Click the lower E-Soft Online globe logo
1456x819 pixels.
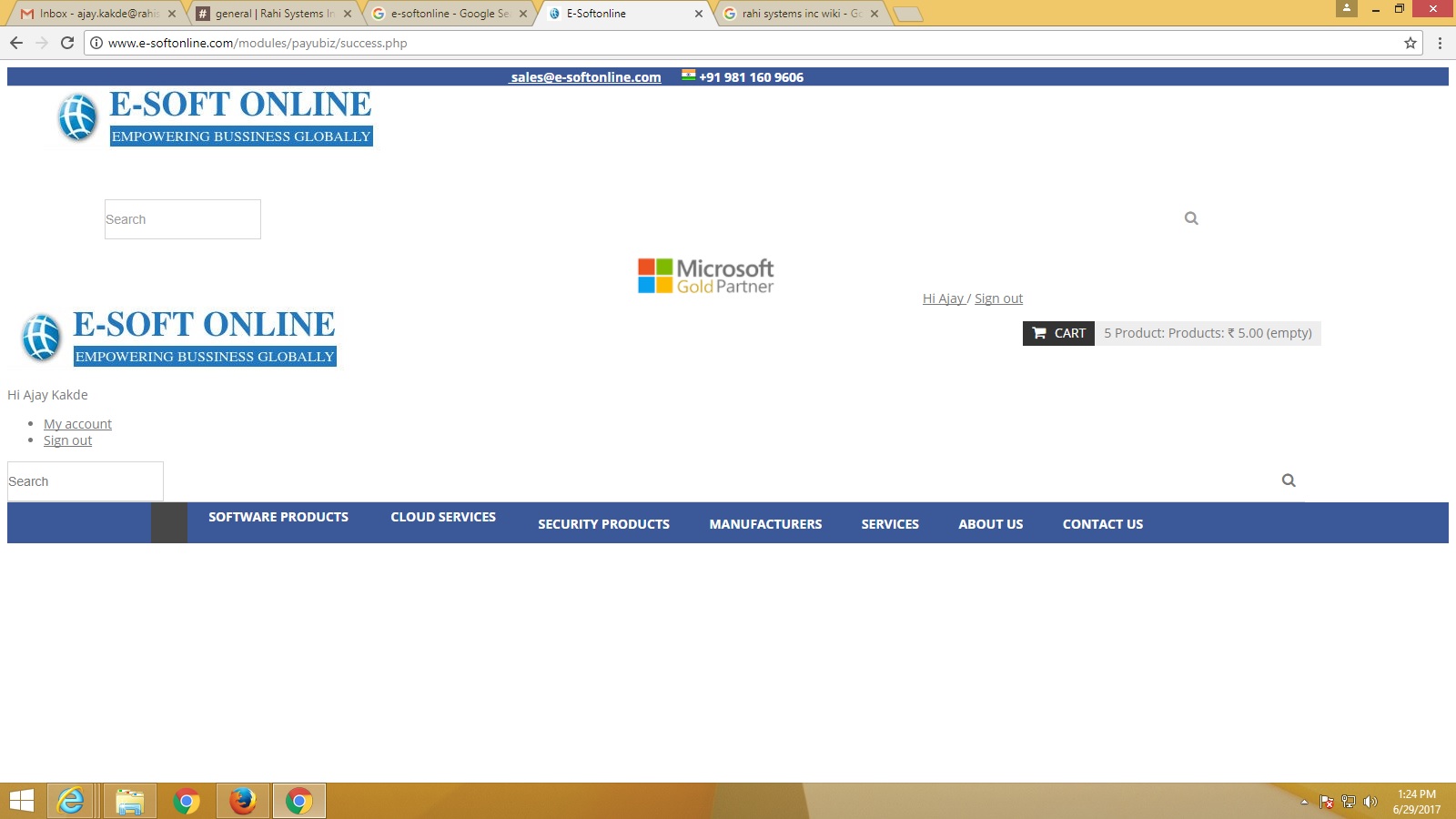point(41,338)
